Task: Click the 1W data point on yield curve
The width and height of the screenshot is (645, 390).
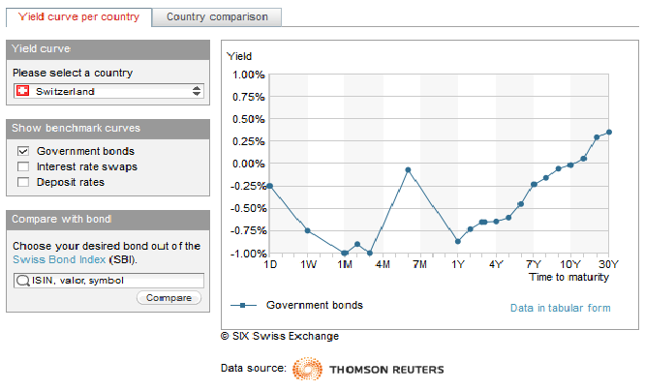Action: click(307, 231)
